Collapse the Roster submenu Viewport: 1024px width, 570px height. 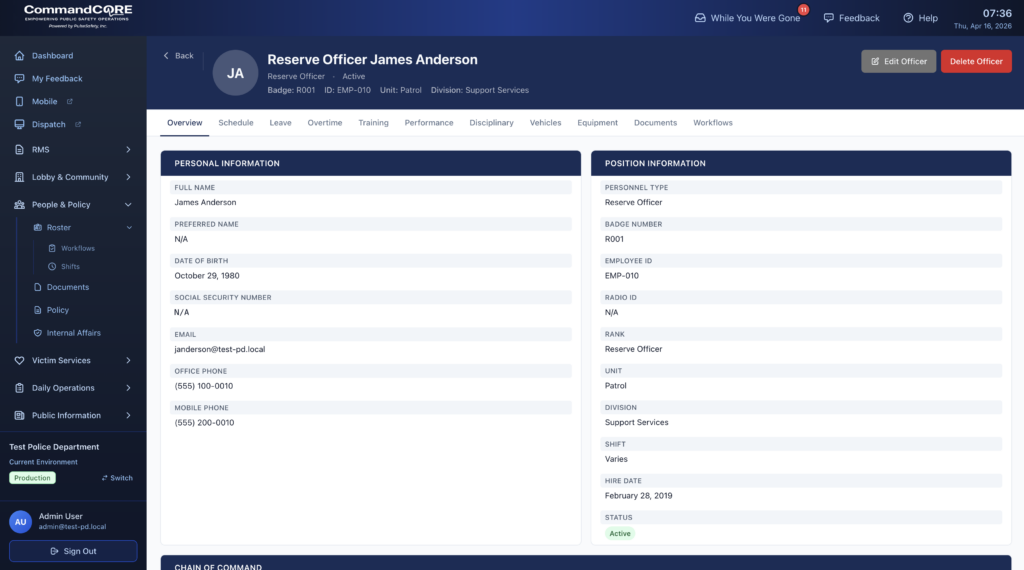click(129, 228)
